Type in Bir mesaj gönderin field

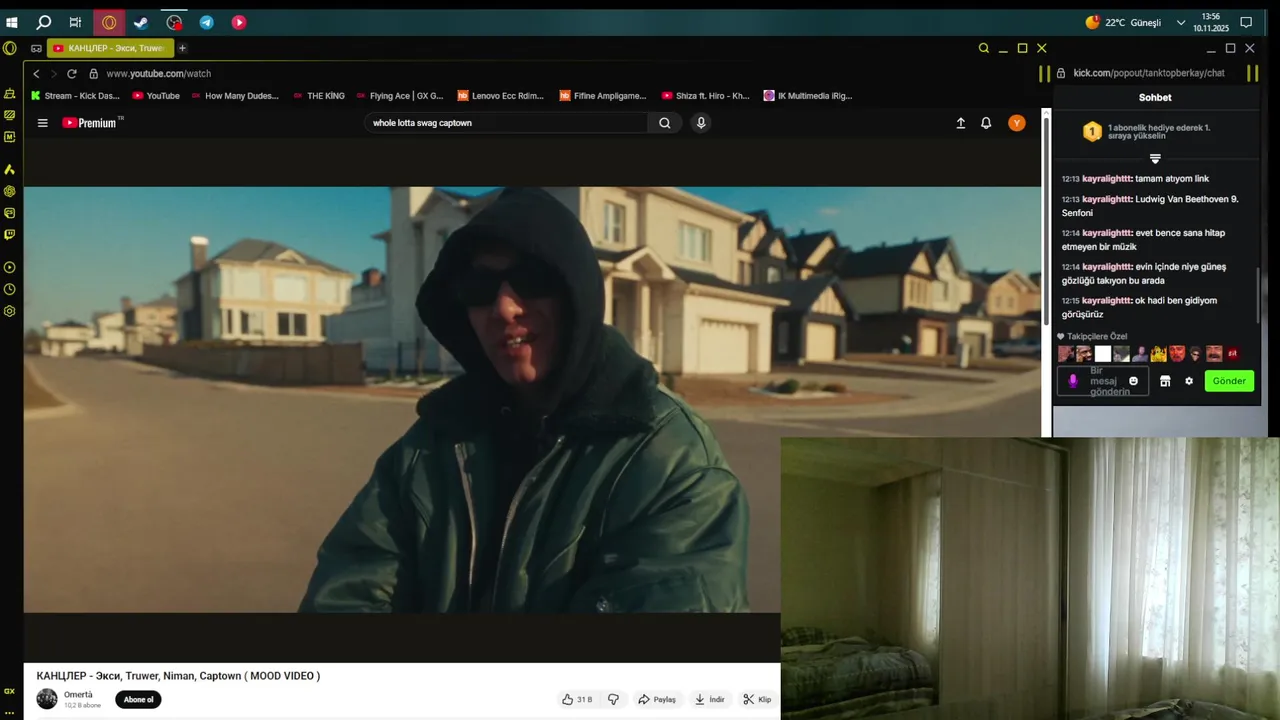pyautogui.click(x=1103, y=381)
